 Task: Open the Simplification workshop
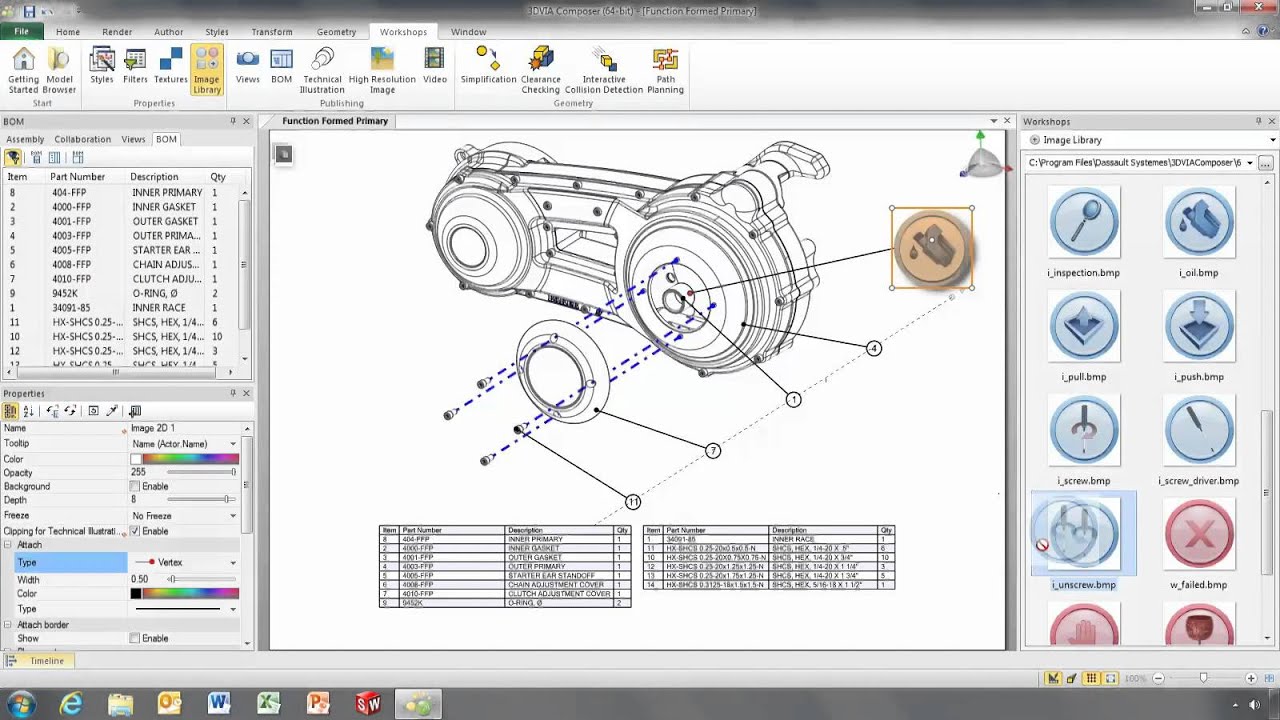pyautogui.click(x=488, y=66)
